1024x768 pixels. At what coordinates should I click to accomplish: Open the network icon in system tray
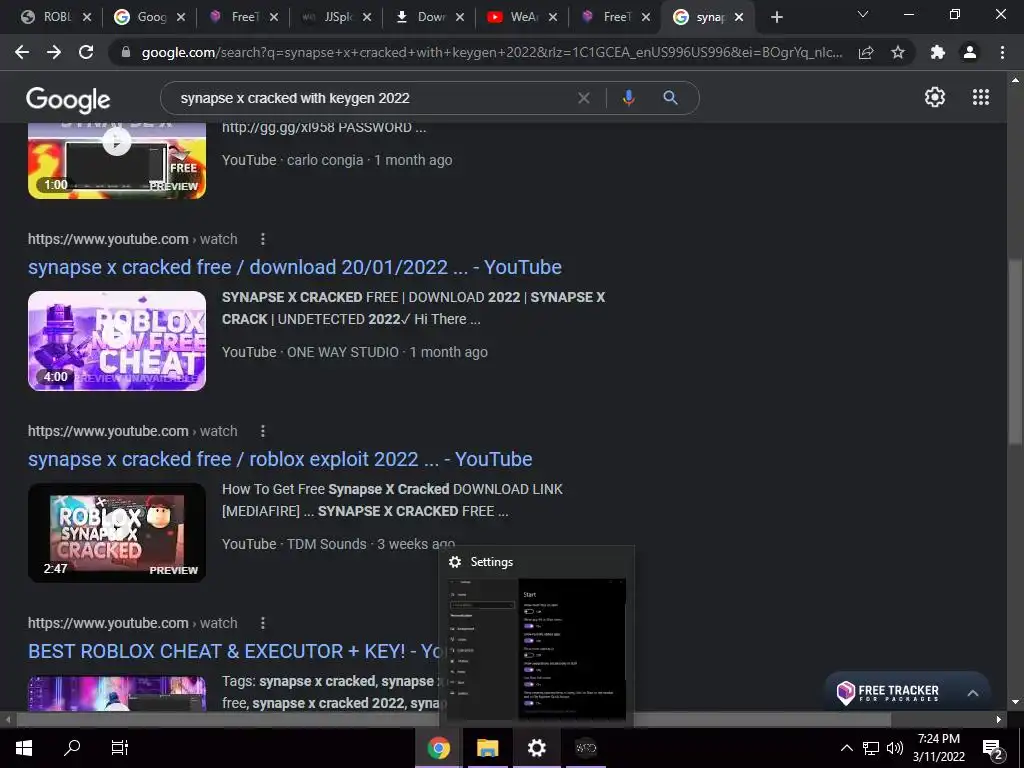pyautogui.click(x=871, y=748)
